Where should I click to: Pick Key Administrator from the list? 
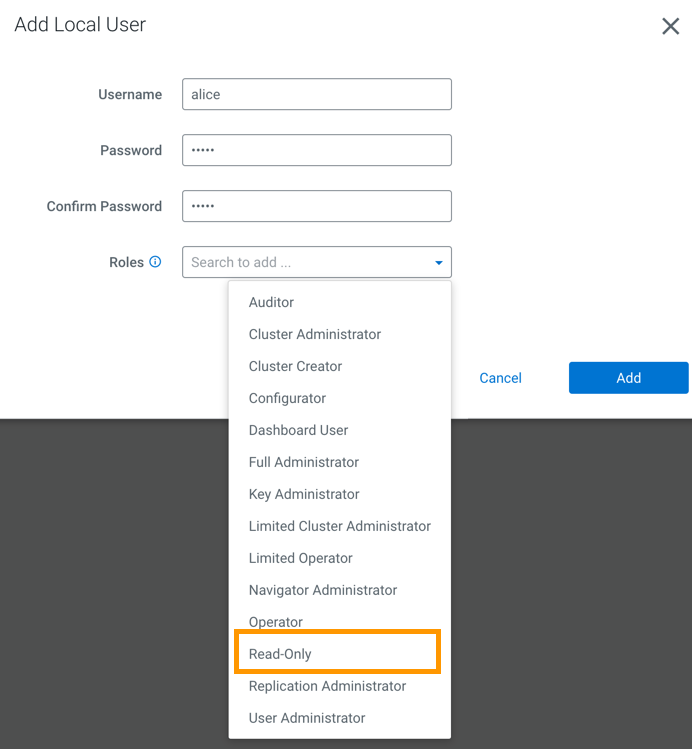click(304, 494)
